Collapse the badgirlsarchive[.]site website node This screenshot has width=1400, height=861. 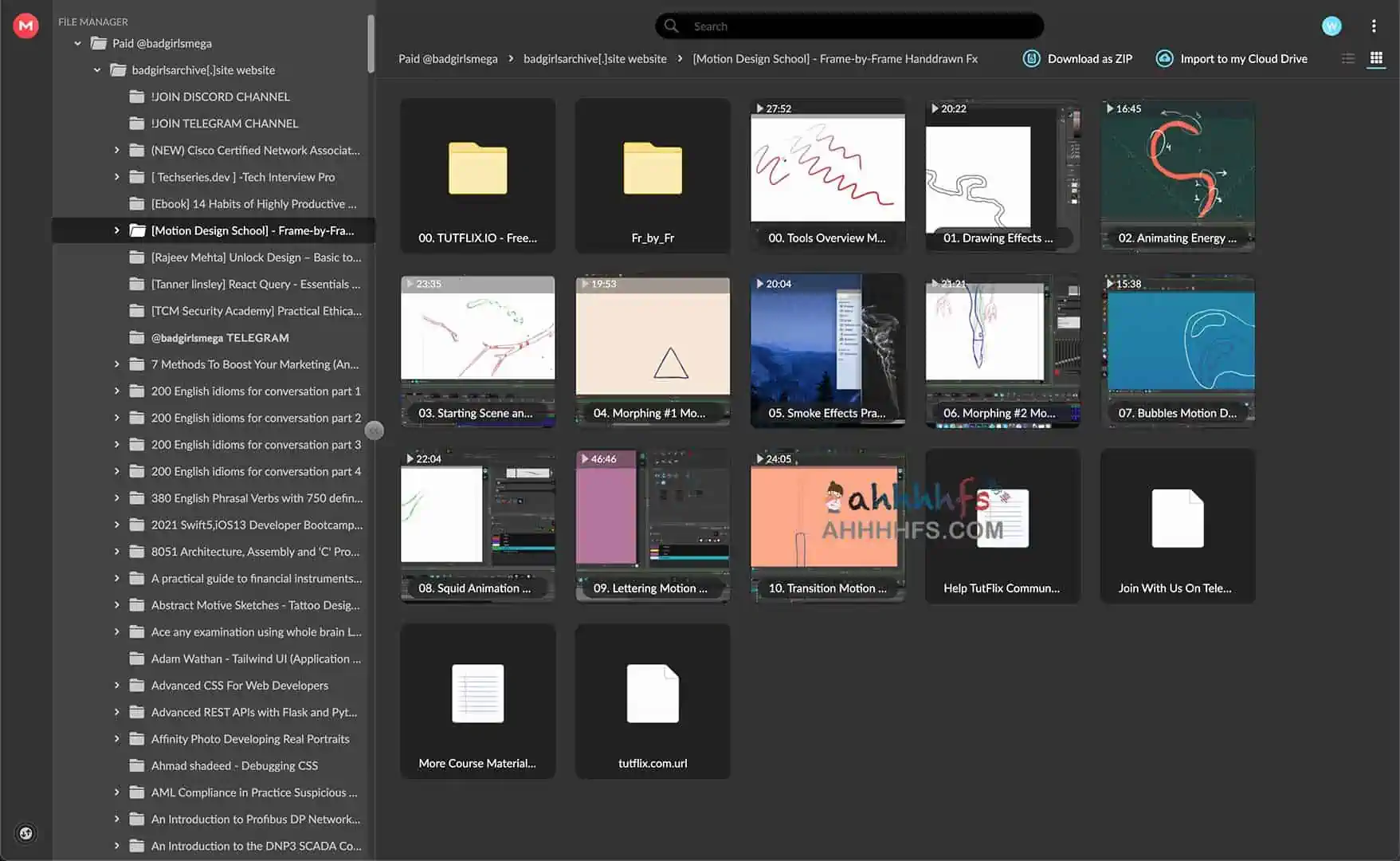click(x=97, y=70)
